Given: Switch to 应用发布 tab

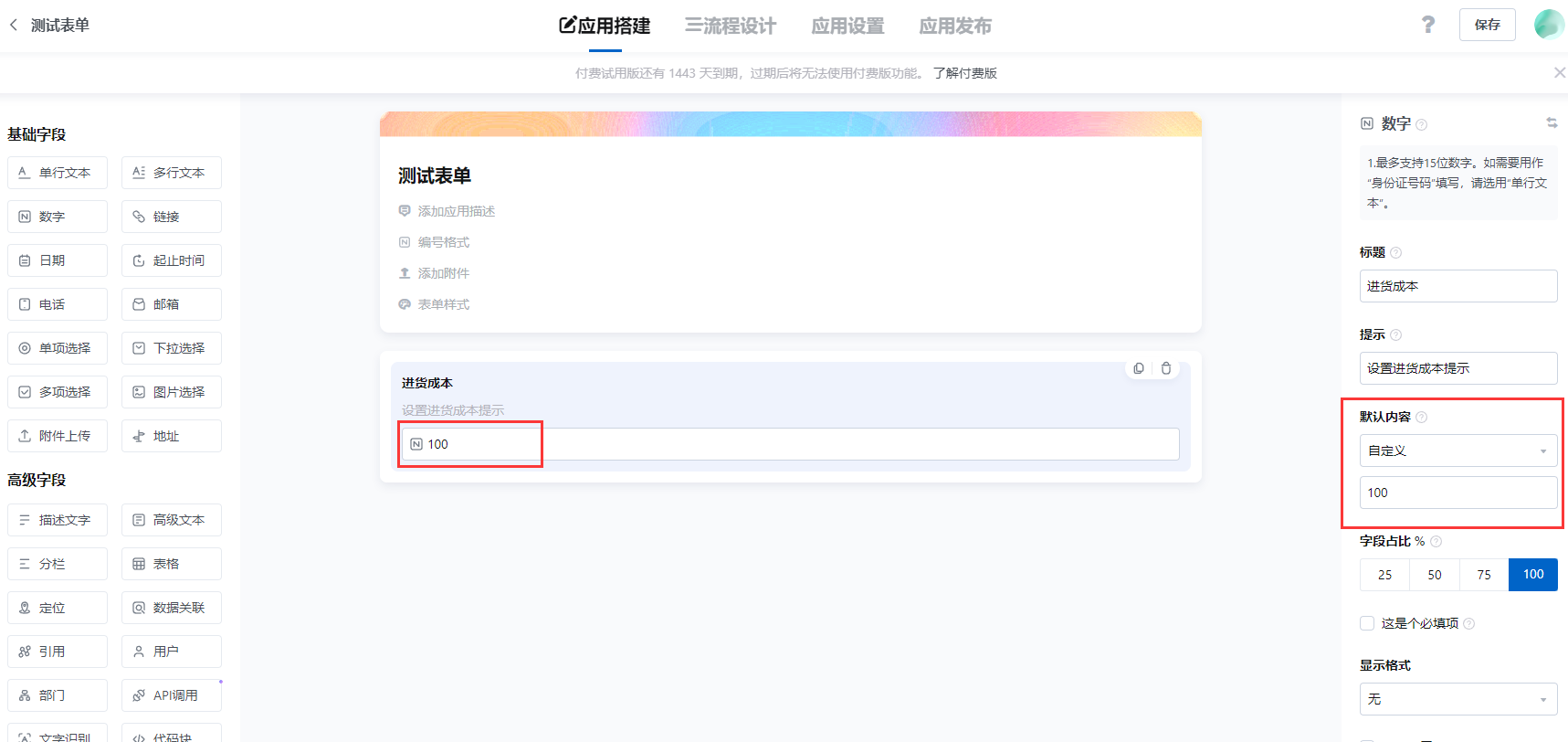Looking at the screenshot, I should click(x=955, y=26).
